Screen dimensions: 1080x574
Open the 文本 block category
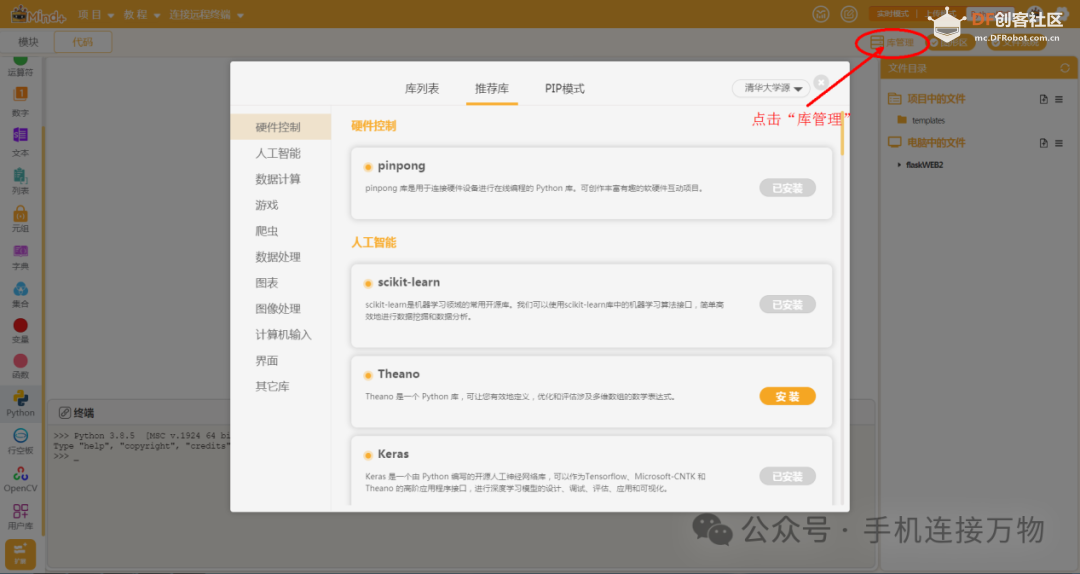coord(20,142)
